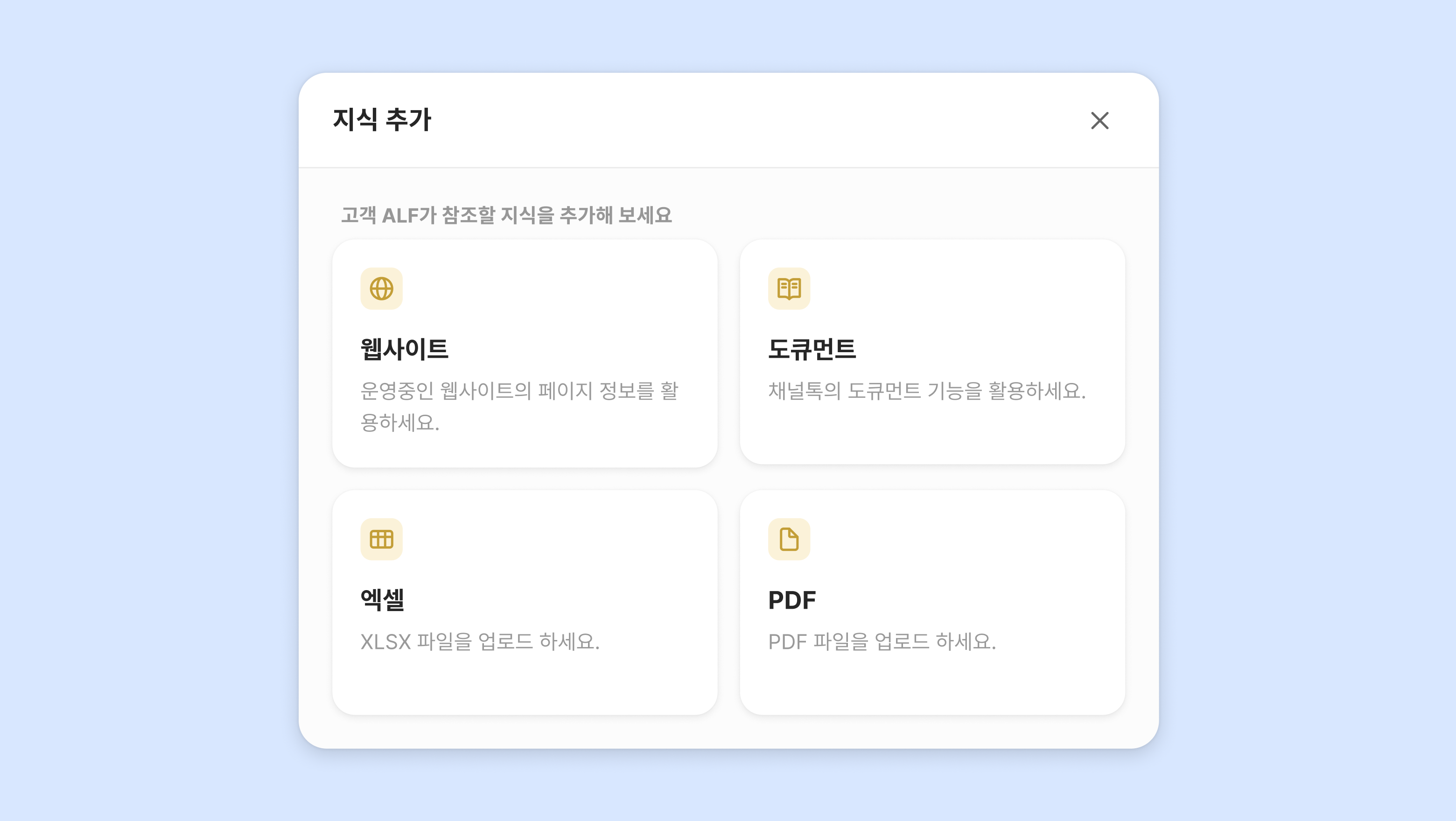Click the 웹사이트 description about 페이지 정보
This screenshot has width=1456, height=821.
(519, 391)
